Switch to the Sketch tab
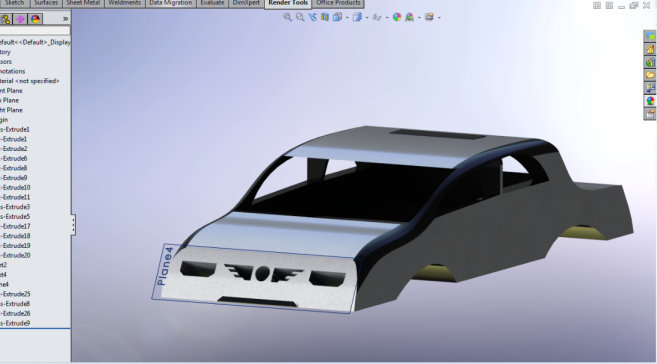This screenshot has width=657, height=364. click(14, 3)
